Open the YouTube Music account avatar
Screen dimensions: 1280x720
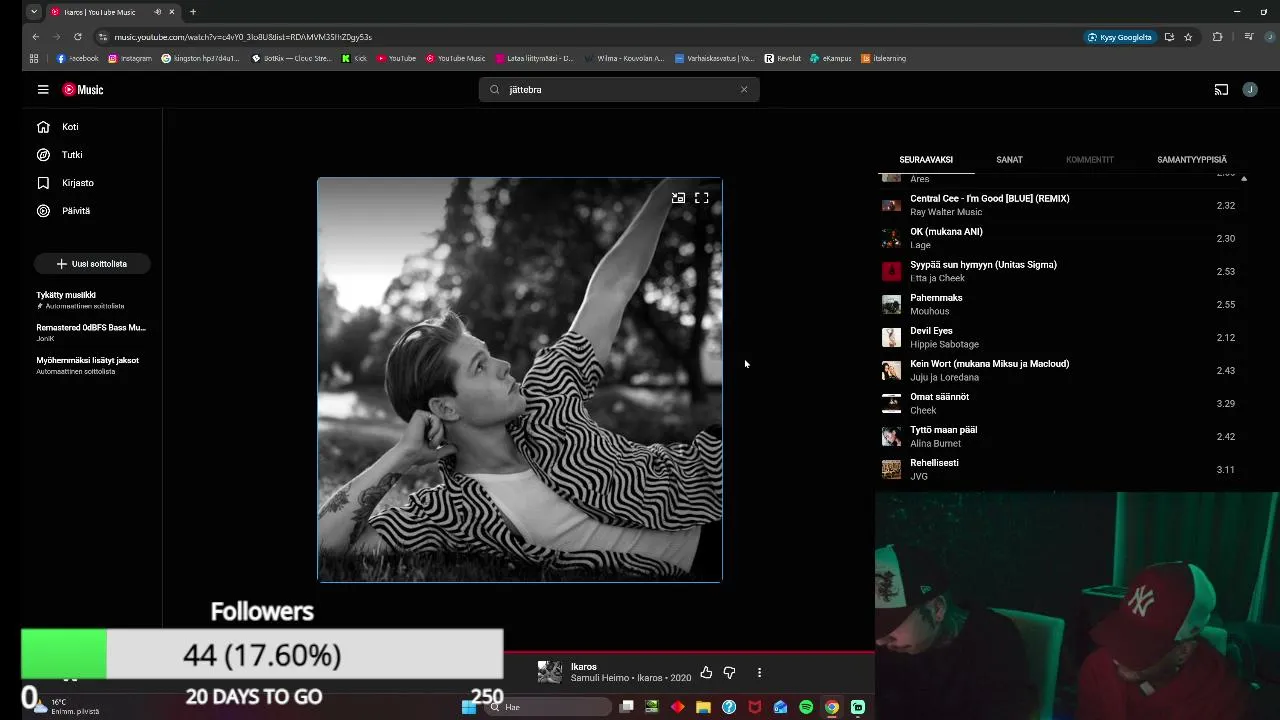pos(1250,89)
